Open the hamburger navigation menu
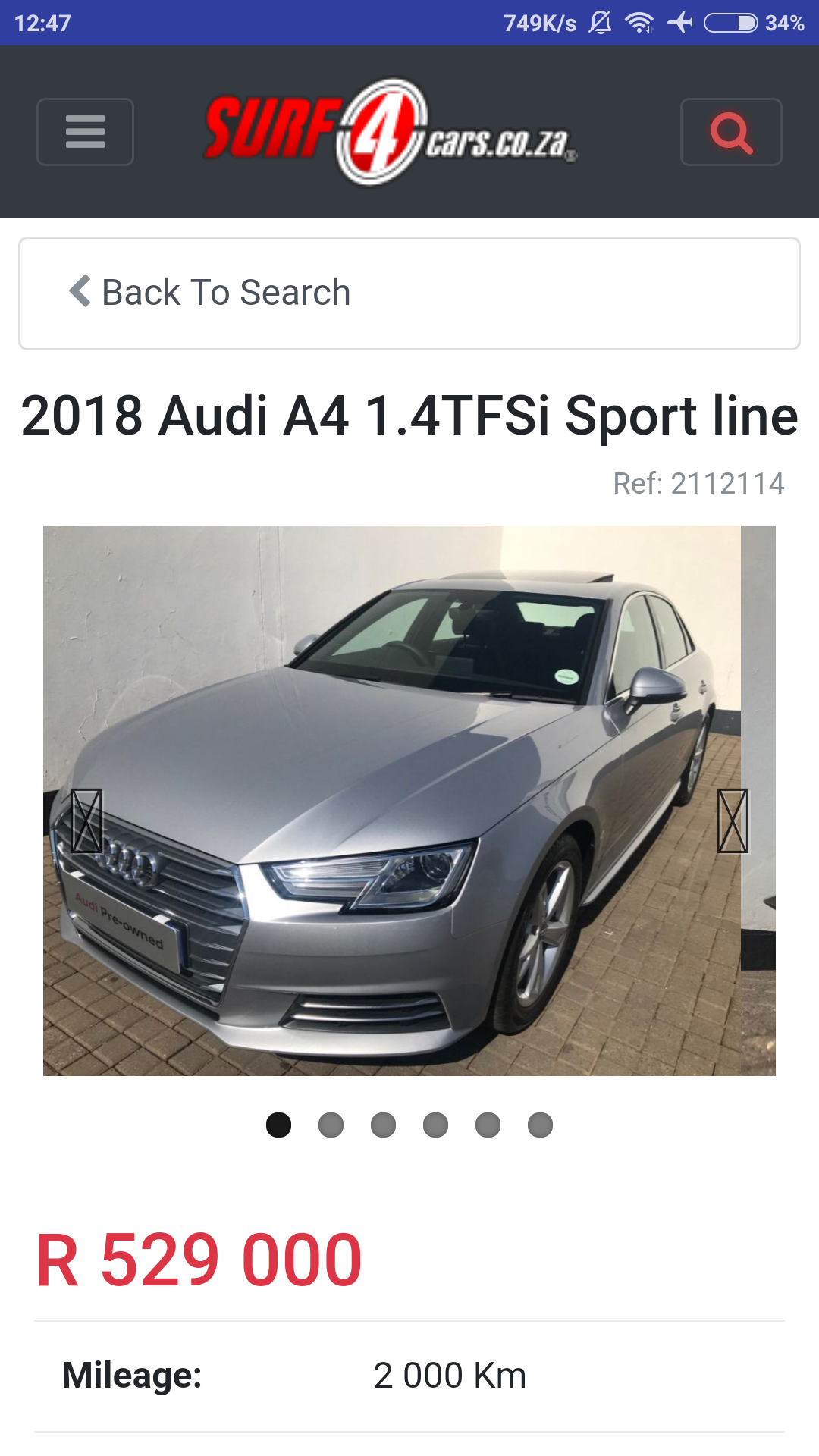 point(85,132)
